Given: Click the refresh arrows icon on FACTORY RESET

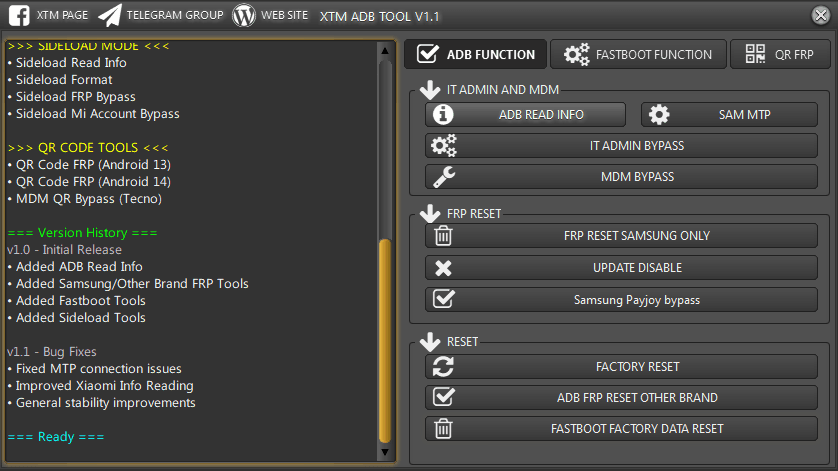Looking at the screenshot, I should click(443, 367).
